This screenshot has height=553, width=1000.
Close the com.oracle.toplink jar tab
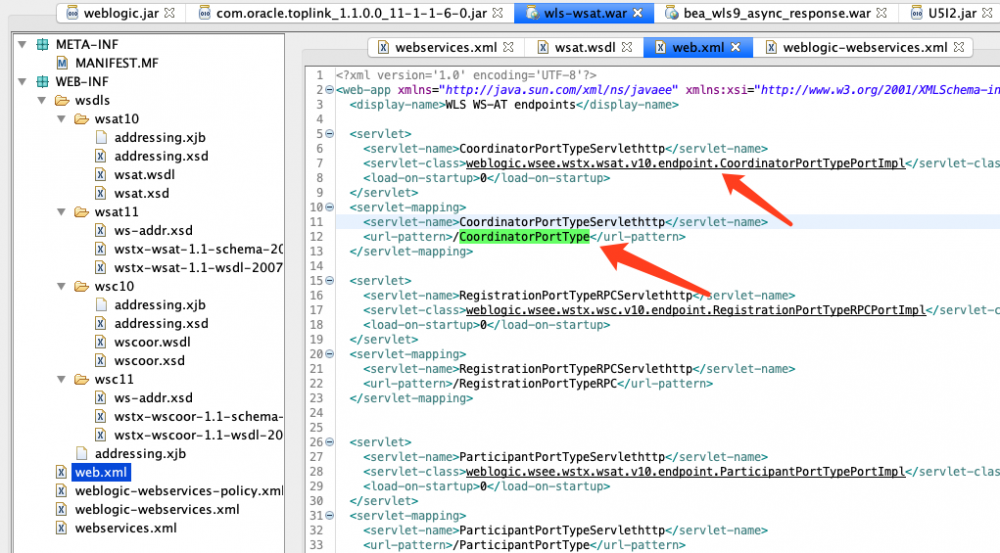(498, 13)
